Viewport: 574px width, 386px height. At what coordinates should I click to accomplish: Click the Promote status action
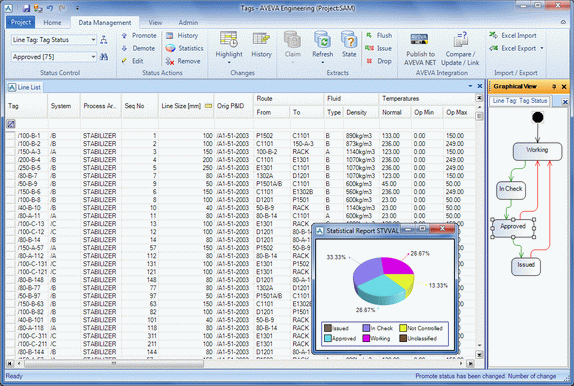pos(139,36)
